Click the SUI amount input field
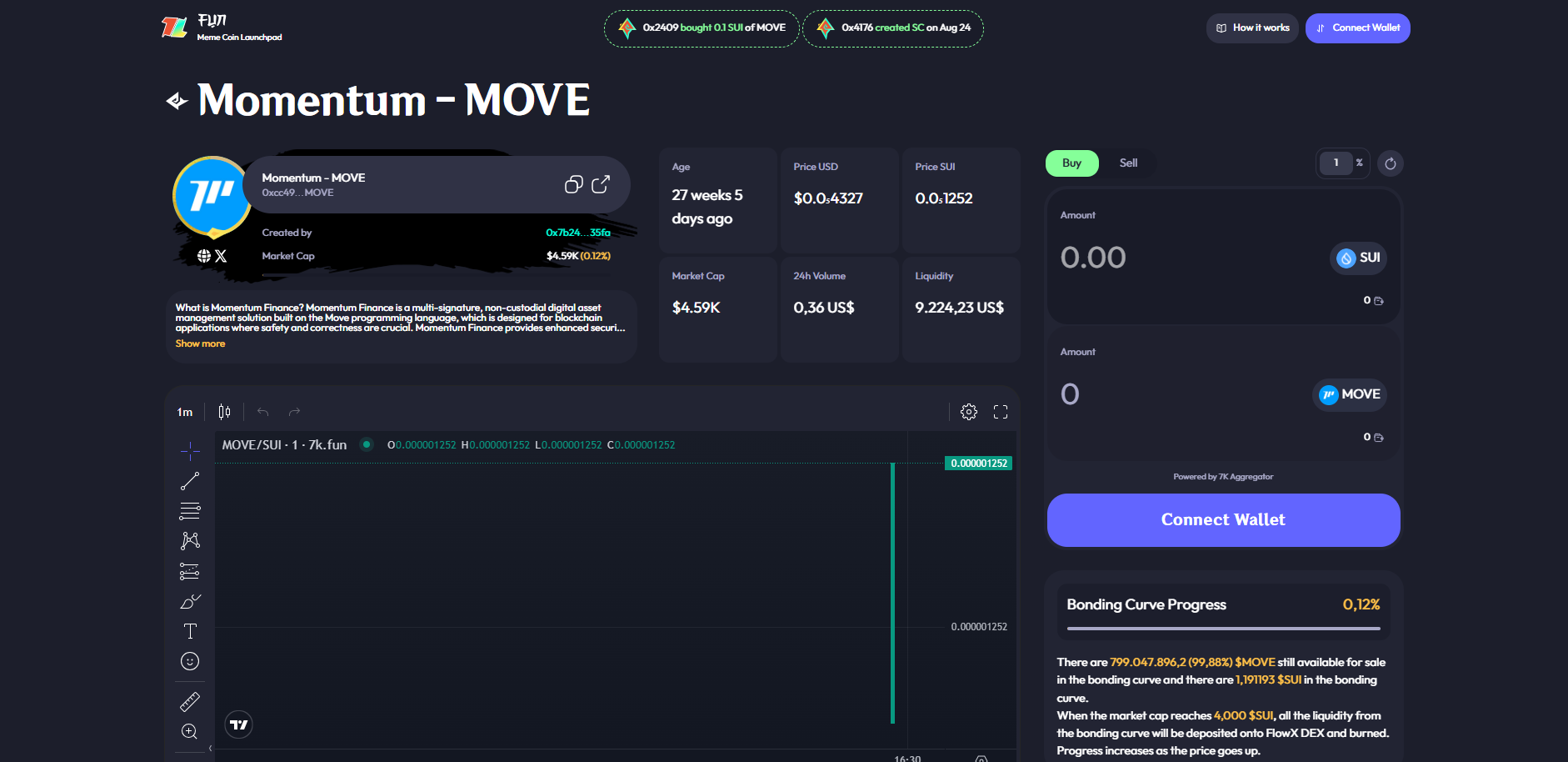This screenshot has width=1568, height=762. pos(1166,258)
